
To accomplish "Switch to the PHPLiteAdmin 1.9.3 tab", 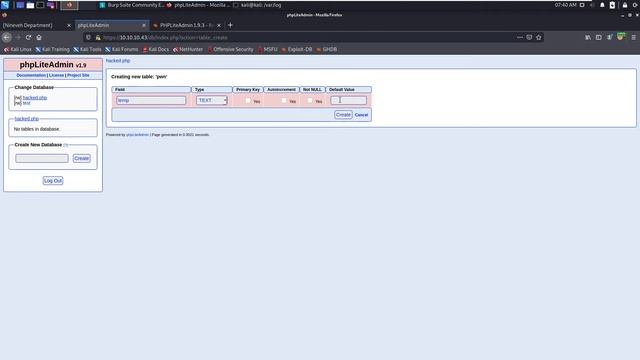I will click(186, 25).
